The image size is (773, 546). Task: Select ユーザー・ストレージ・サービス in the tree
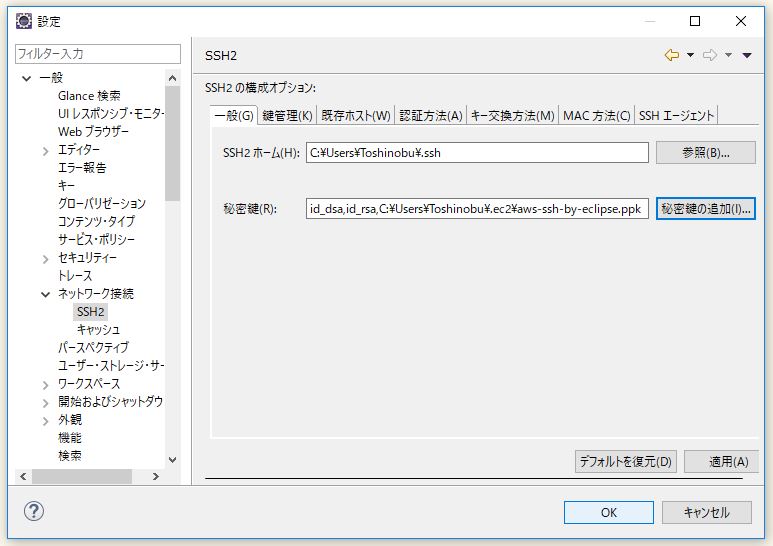(x=111, y=366)
